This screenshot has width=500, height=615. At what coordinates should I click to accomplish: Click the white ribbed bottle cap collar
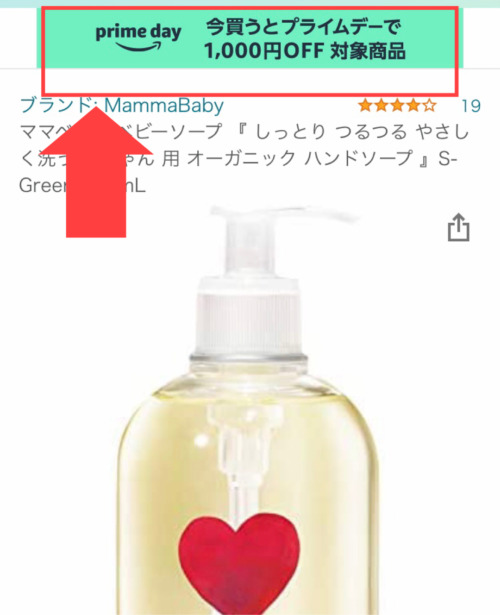click(x=249, y=318)
